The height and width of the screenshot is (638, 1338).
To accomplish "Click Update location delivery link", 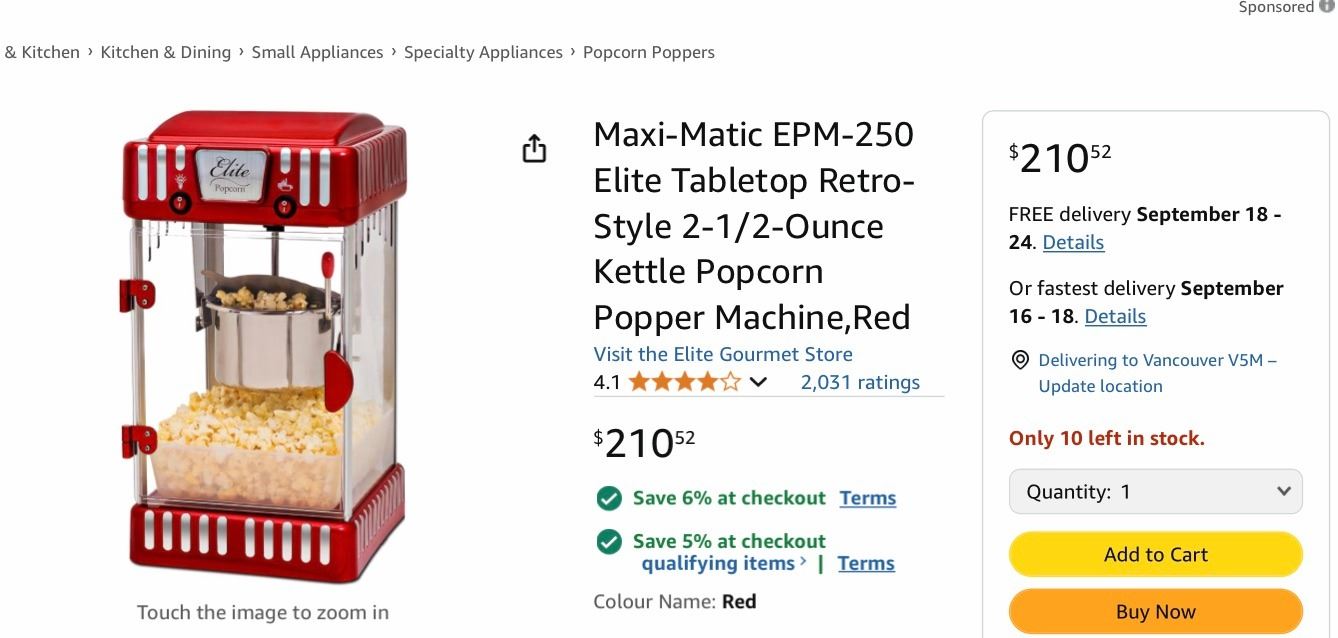I will coord(1100,386).
